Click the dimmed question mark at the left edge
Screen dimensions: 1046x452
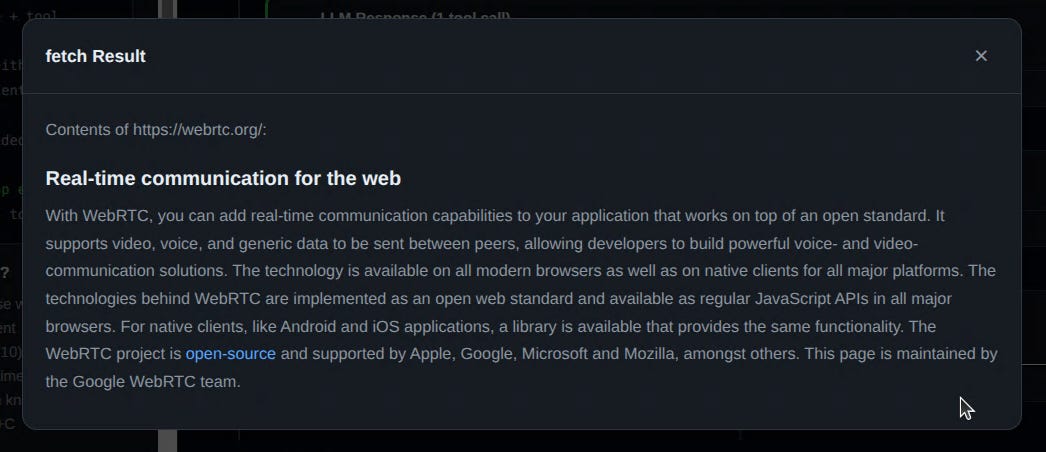(5, 273)
